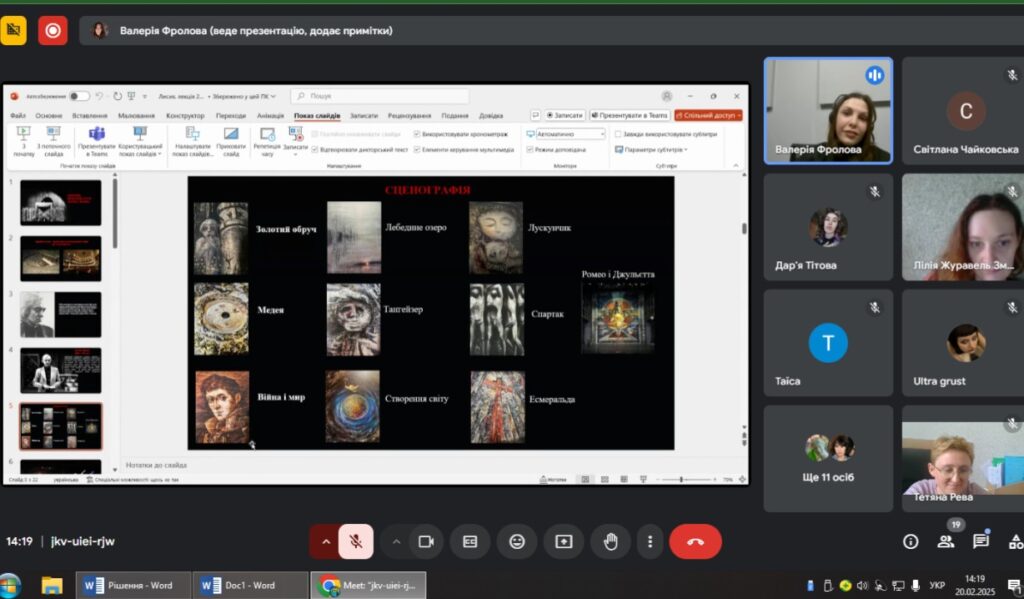The height and width of the screenshot is (599, 1024).
Task: Open the 'Переходи' ribbon tab
Action: [x=231, y=115]
